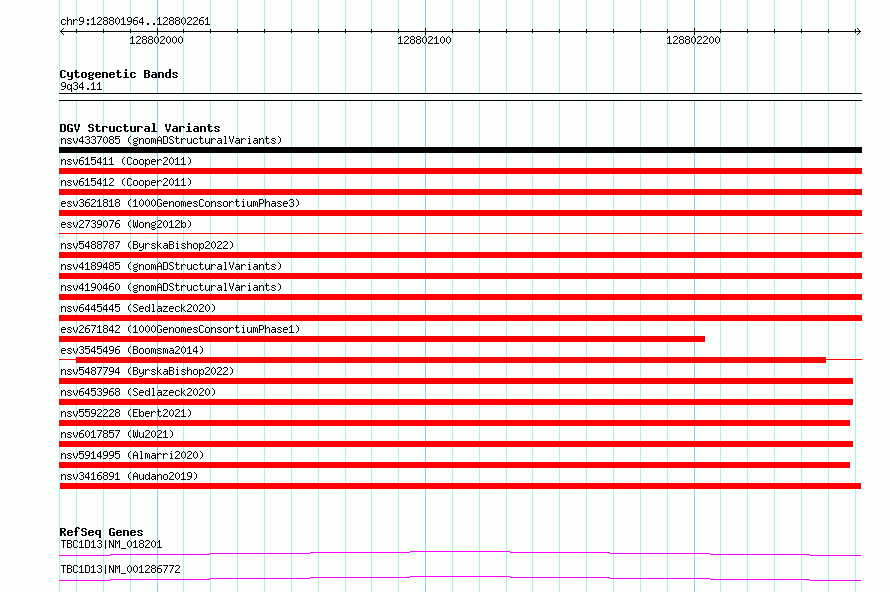
Task: Click the red bar of nsv4189485
Action: click(460, 276)
